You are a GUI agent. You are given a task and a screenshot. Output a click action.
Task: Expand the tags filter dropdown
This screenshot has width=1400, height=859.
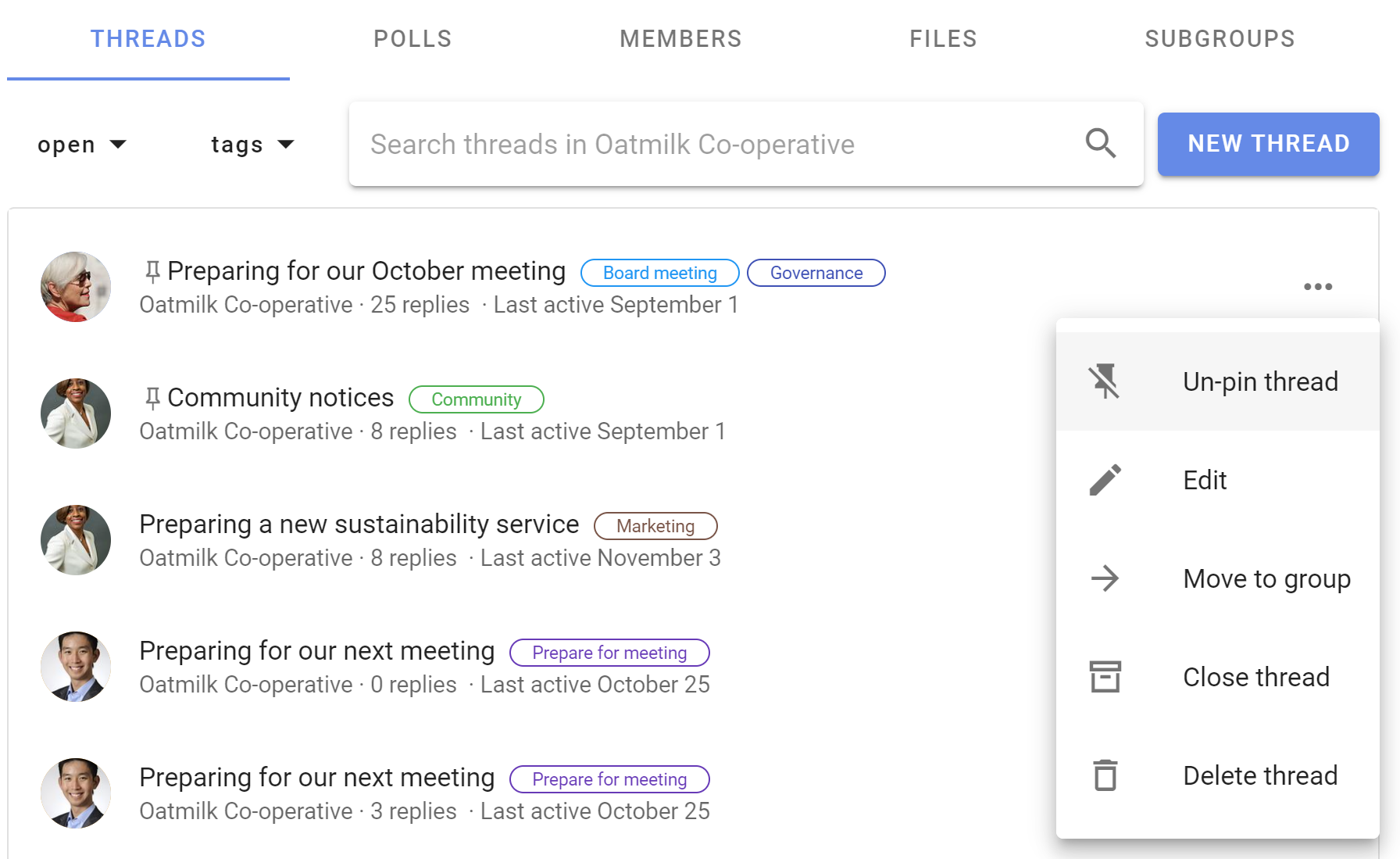252,145
